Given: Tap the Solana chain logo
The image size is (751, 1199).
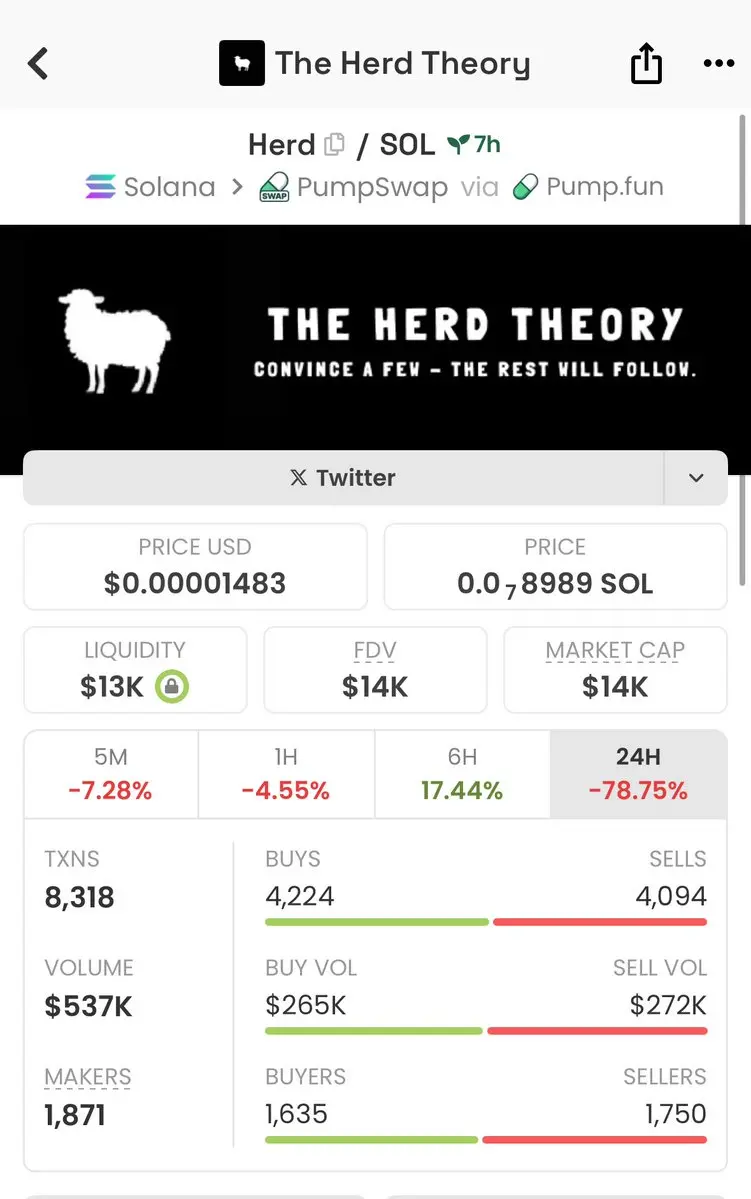Looking at the screenshot, I should tap(100, 187).
